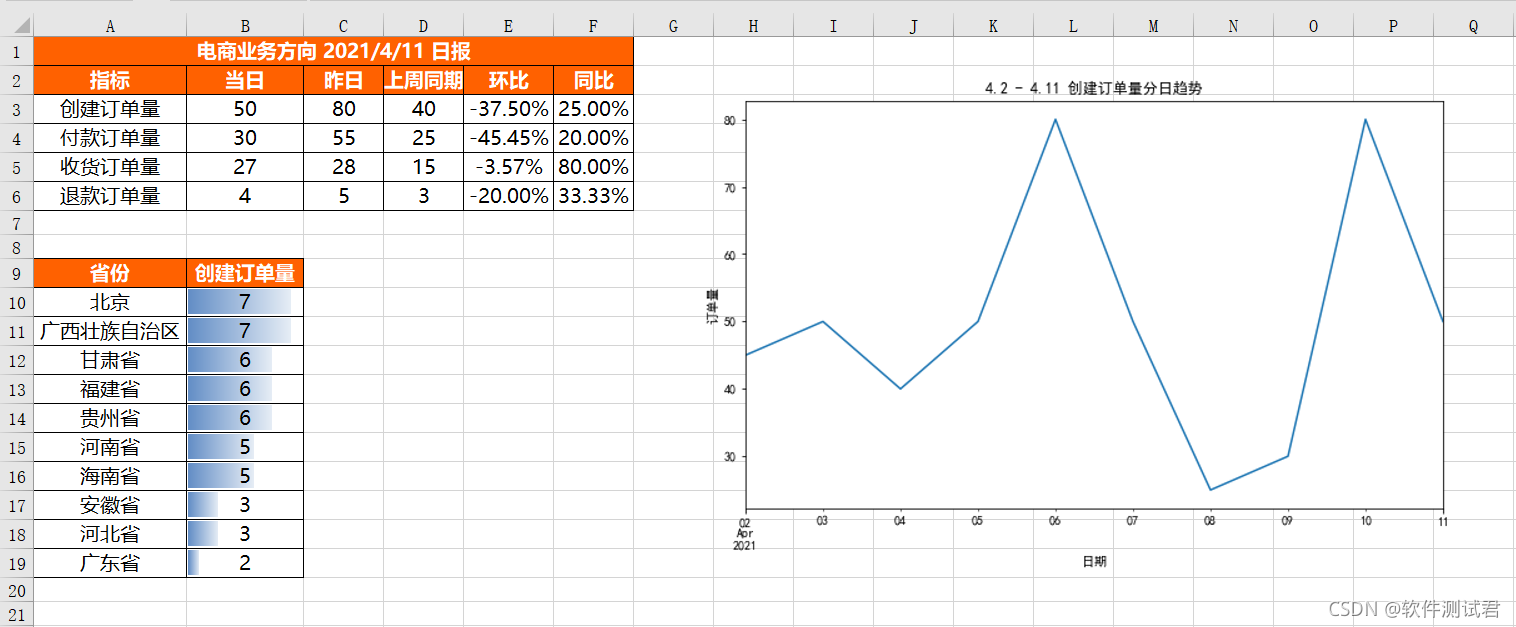Click the 25.00% cell

click(x=594, y=110)
